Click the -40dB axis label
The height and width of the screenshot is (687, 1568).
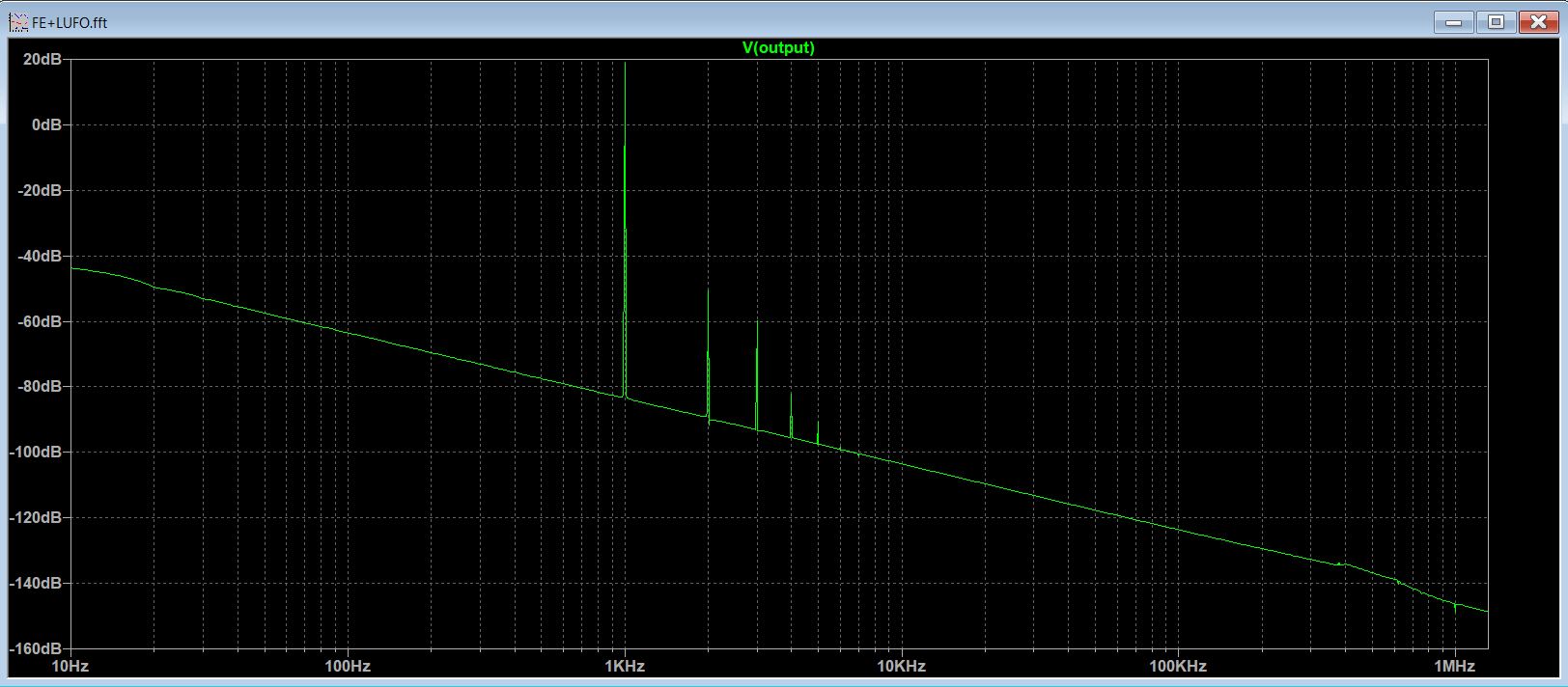coord(40,256)
